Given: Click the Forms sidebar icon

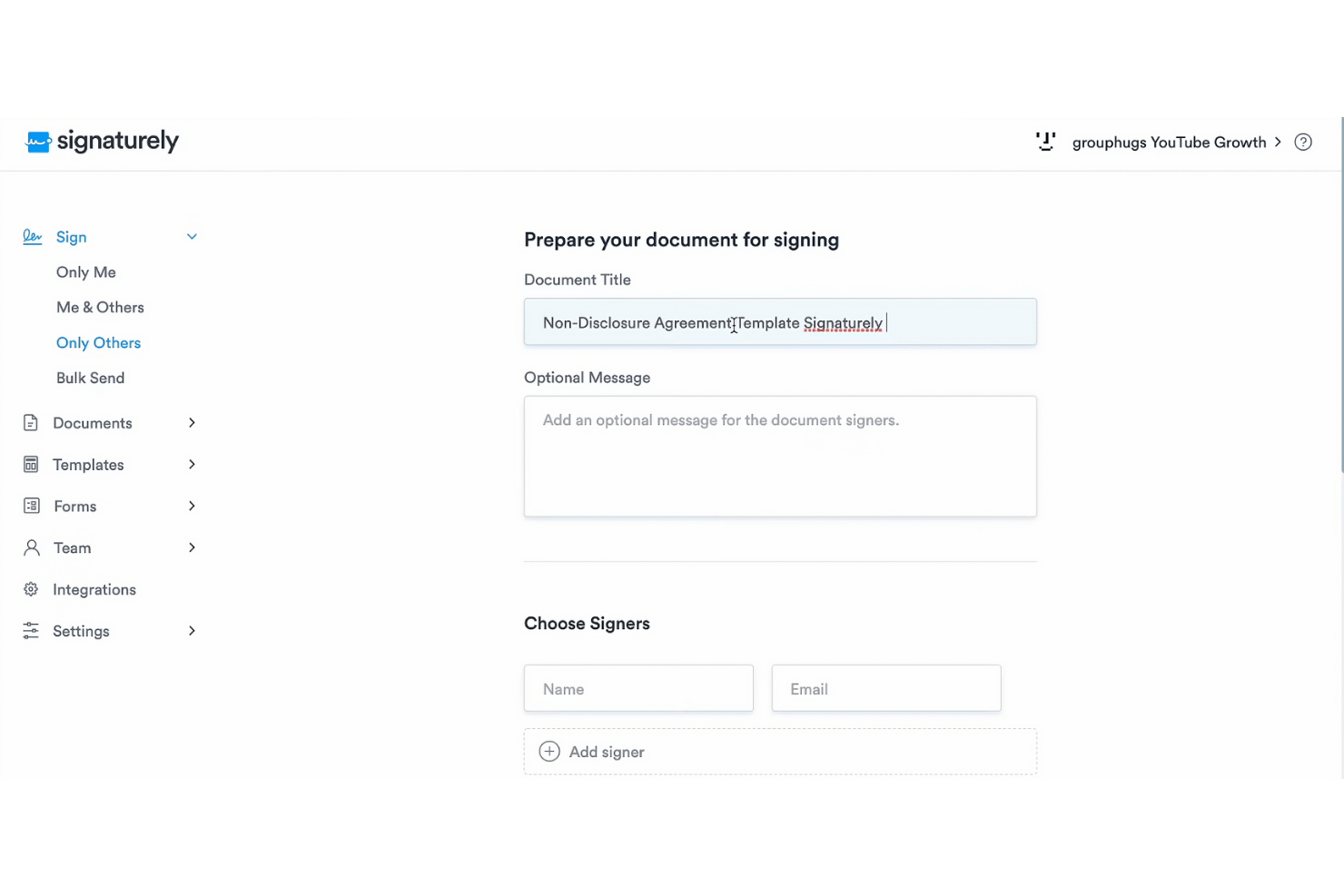Looking at the screenshot, I should [x=30, y=506].
